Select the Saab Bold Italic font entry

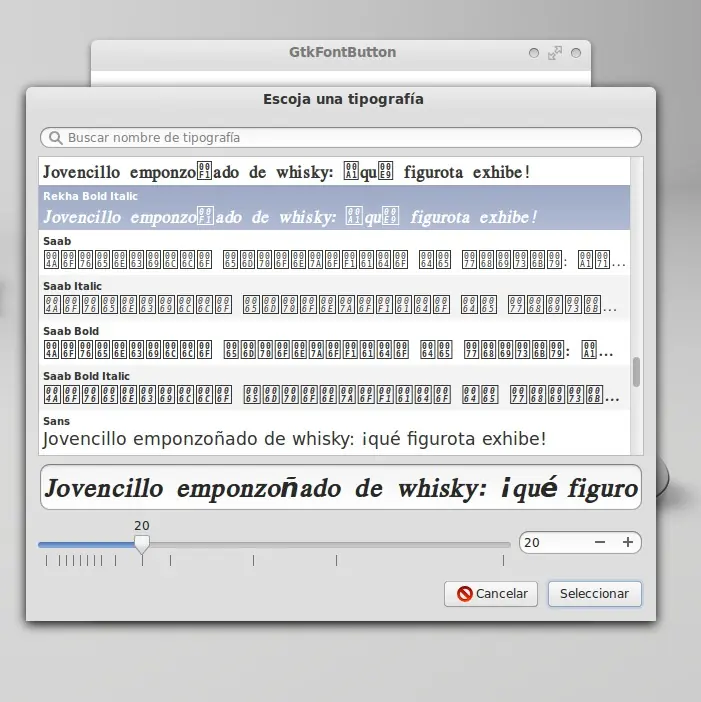coord(334,387)
